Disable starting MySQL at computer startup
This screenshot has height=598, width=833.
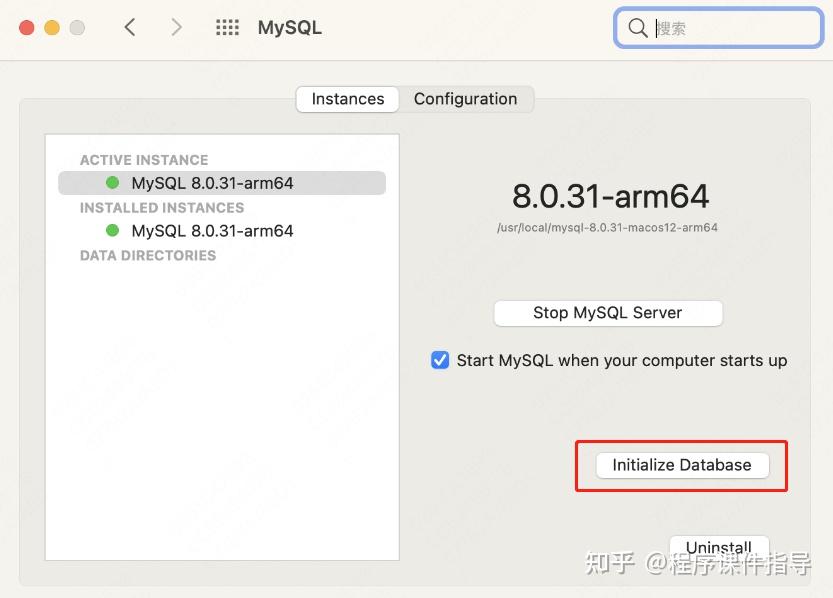[439, 360]
